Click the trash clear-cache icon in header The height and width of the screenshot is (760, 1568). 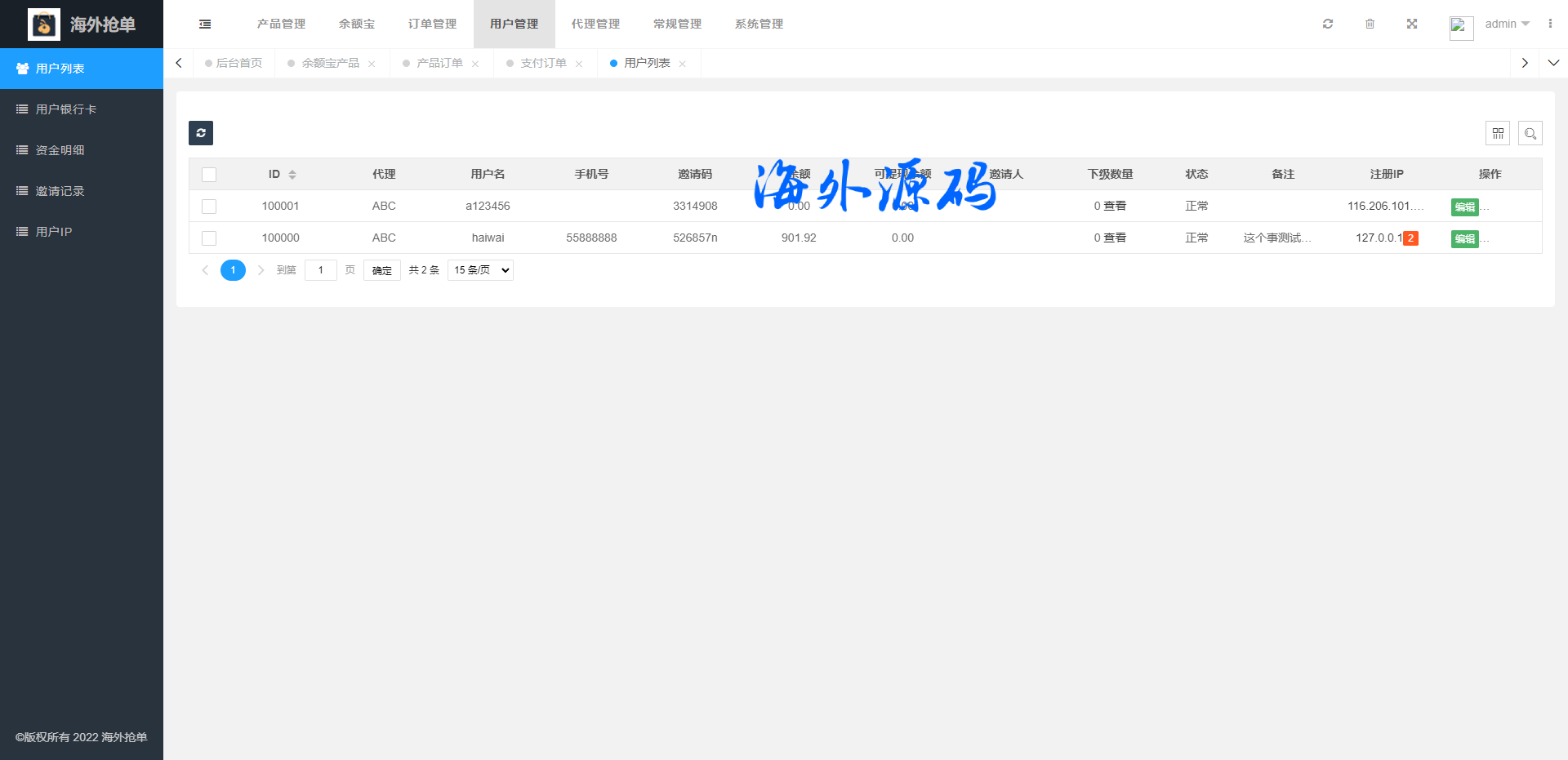pyautogui.click(x=1370, y=24)
